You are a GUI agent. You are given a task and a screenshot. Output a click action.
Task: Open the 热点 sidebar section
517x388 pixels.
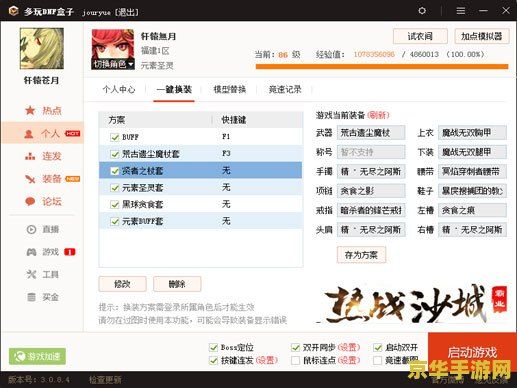click(x=43, y=110)
